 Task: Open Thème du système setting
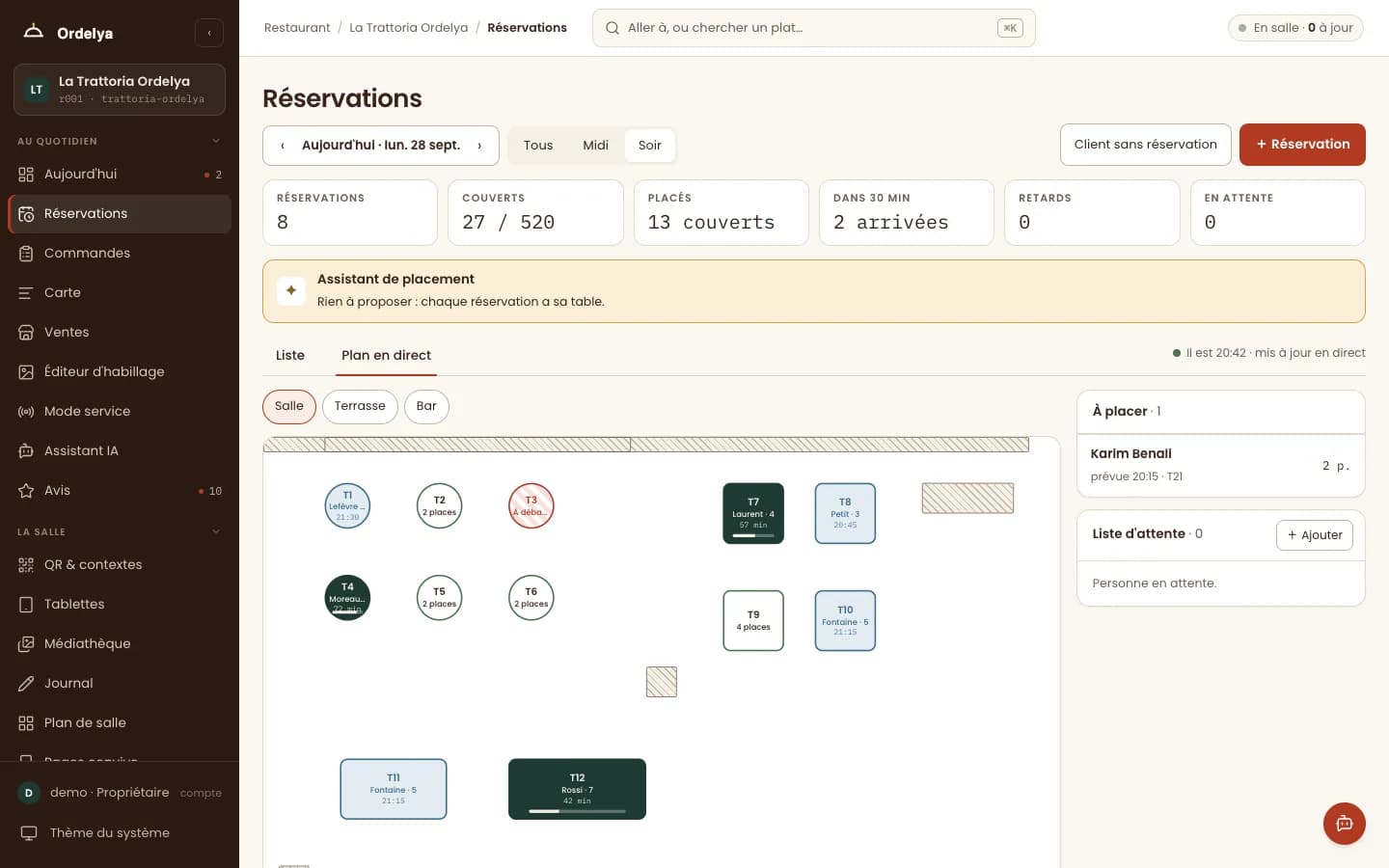tap(120, 833)
